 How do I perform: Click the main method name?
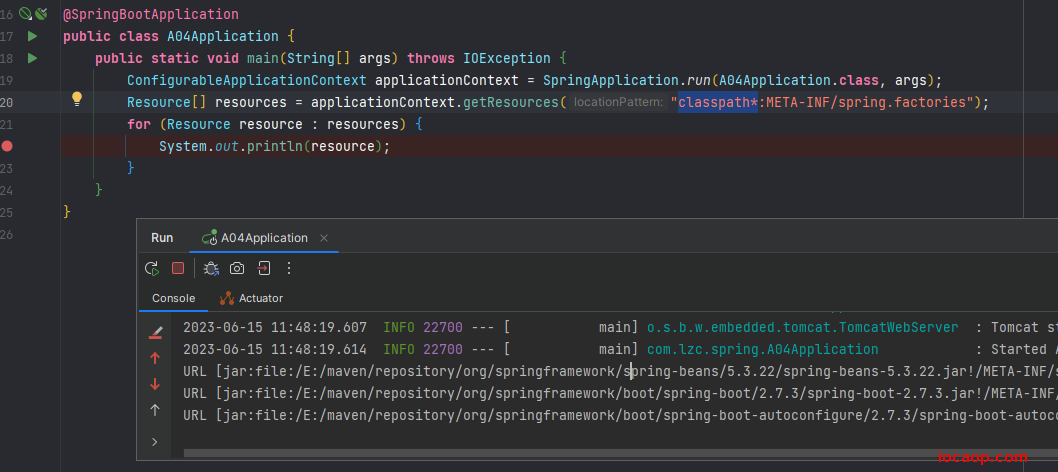tap(262, 59)
